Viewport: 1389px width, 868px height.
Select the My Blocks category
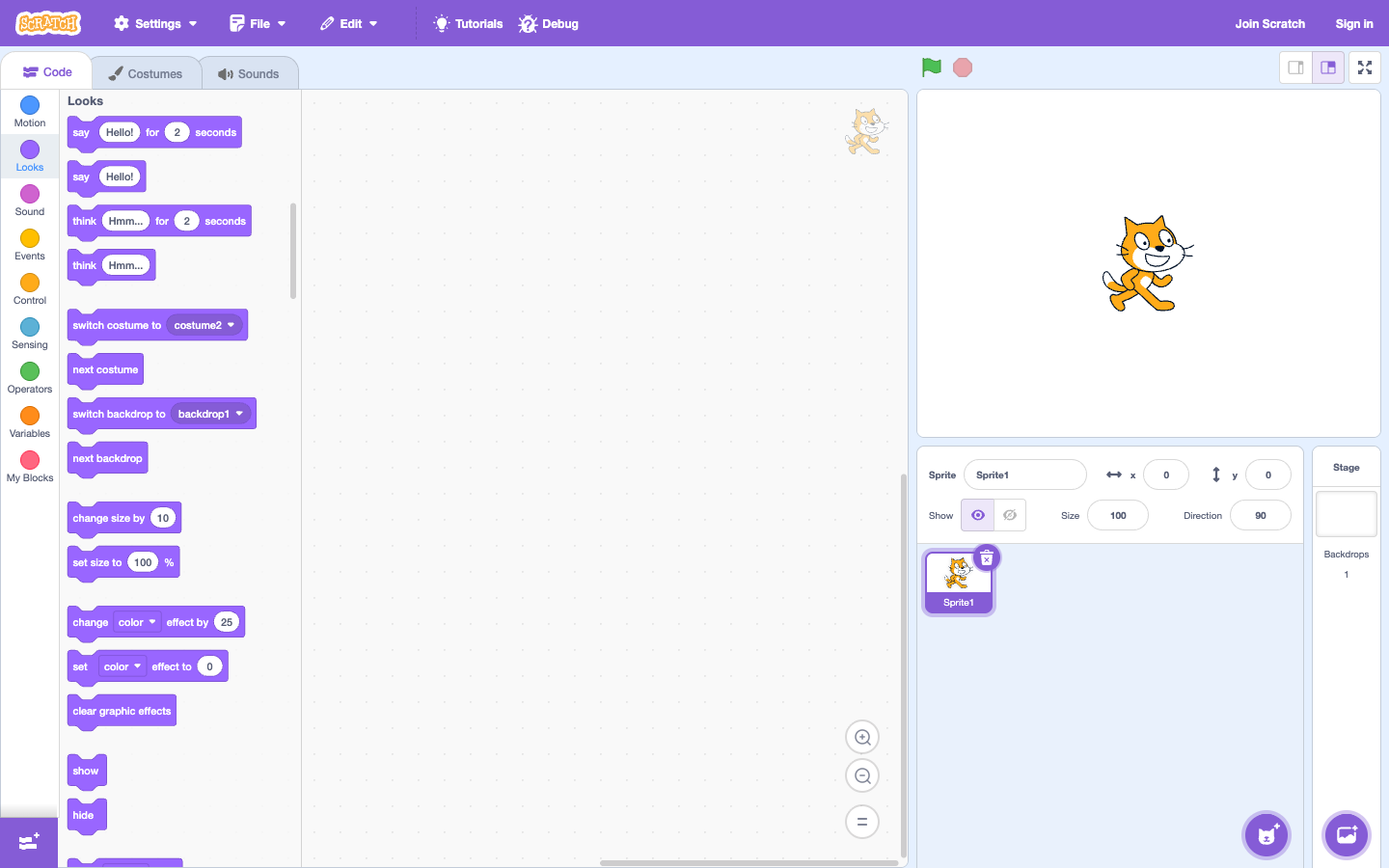click(30, 467)
